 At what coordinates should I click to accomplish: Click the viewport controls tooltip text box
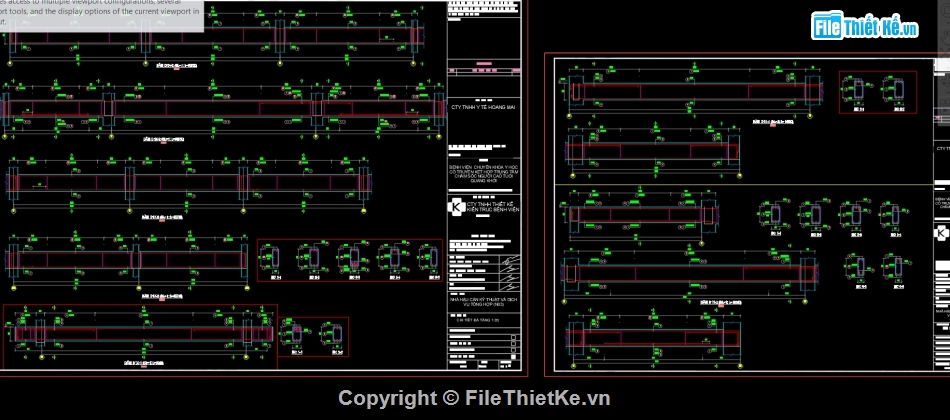coord(102,16)
